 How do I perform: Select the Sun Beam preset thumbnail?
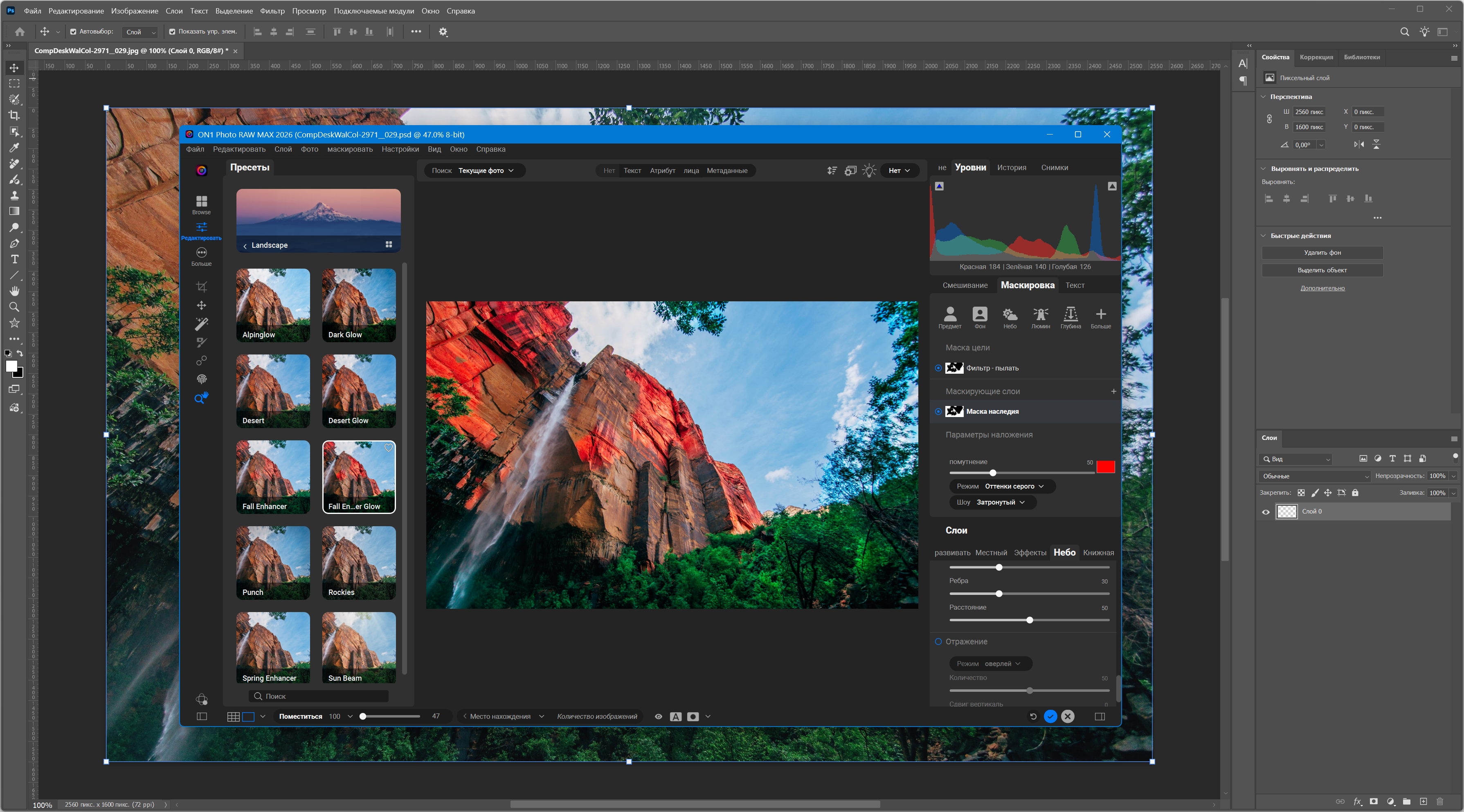[x=359, y=647]
